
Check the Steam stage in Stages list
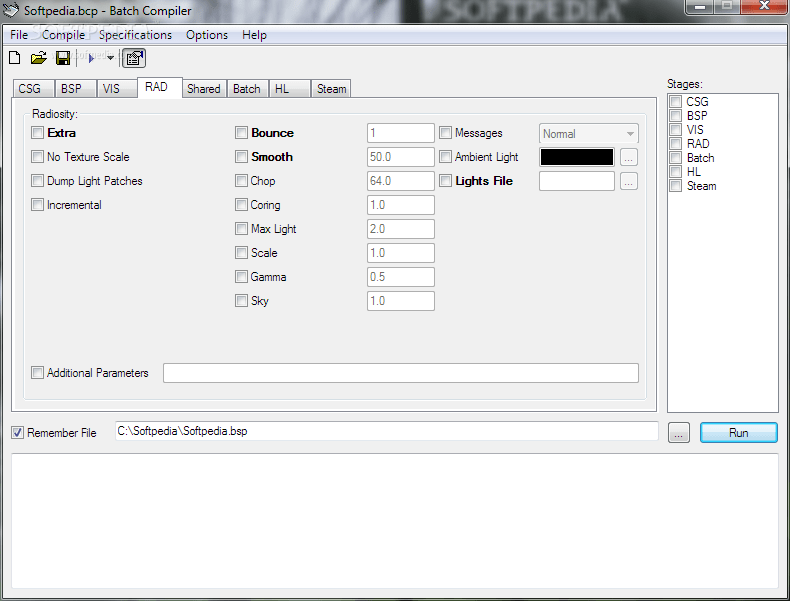pos(676,186)
